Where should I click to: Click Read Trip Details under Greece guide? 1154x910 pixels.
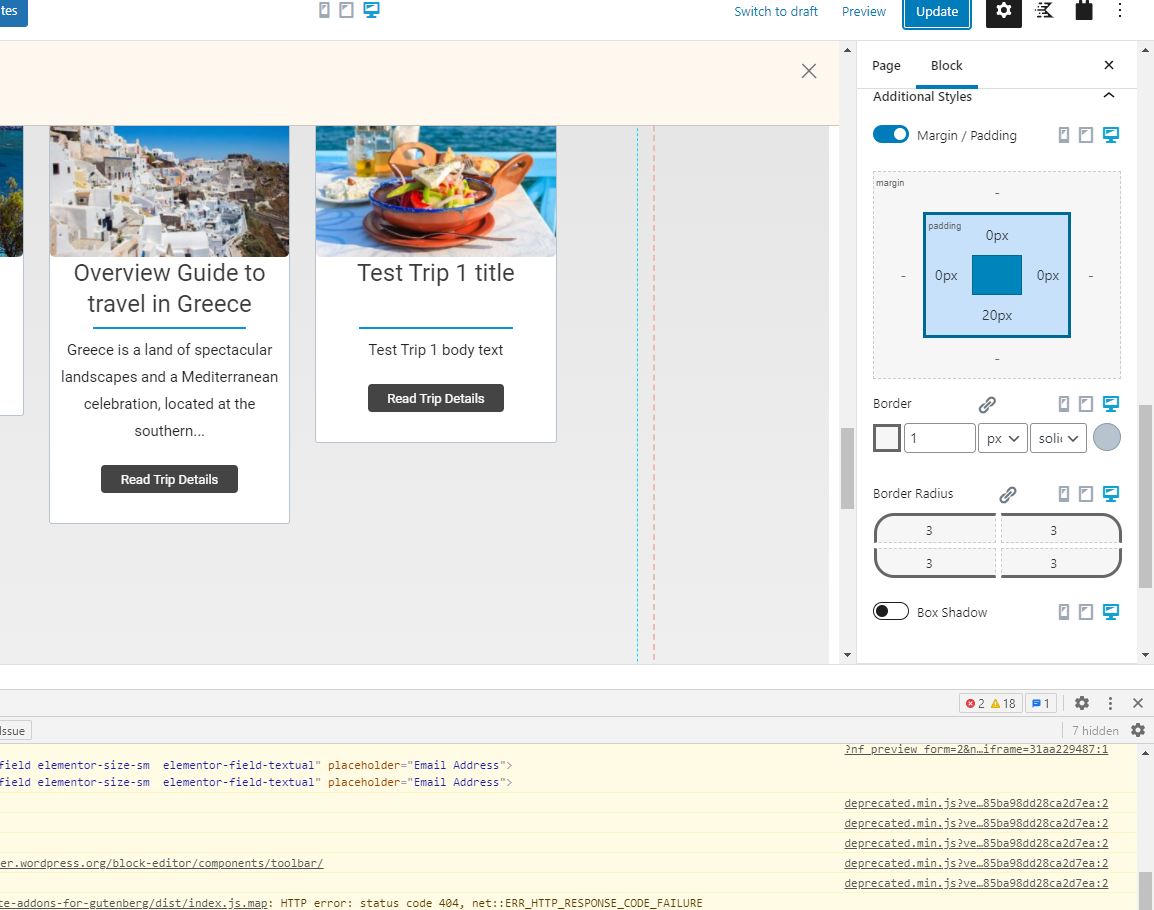[169, 479]
